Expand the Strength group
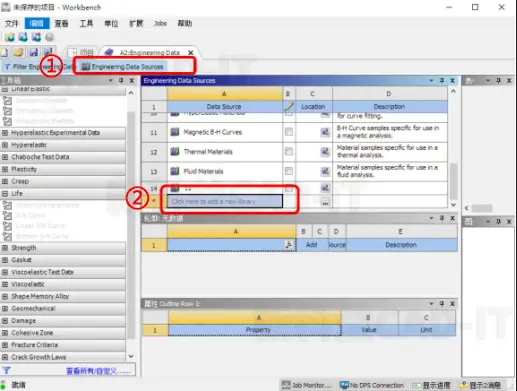Image resolution: width=517 pixels, height=391 pixels. (5, 248)
